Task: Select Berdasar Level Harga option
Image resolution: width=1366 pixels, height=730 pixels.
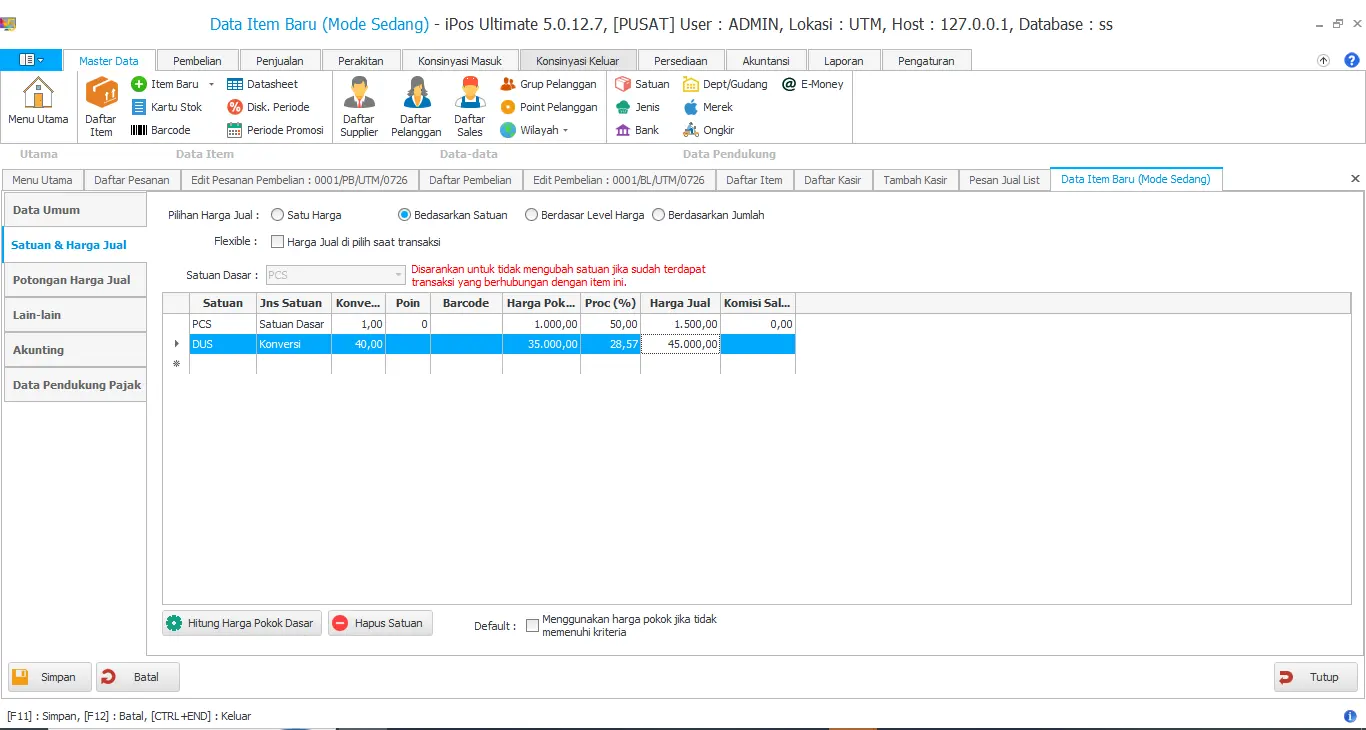Action: [x=532, y=215]
